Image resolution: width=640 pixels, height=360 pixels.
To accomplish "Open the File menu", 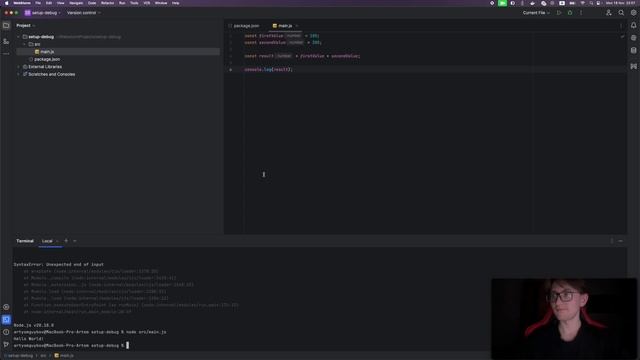I will (38, 3).
